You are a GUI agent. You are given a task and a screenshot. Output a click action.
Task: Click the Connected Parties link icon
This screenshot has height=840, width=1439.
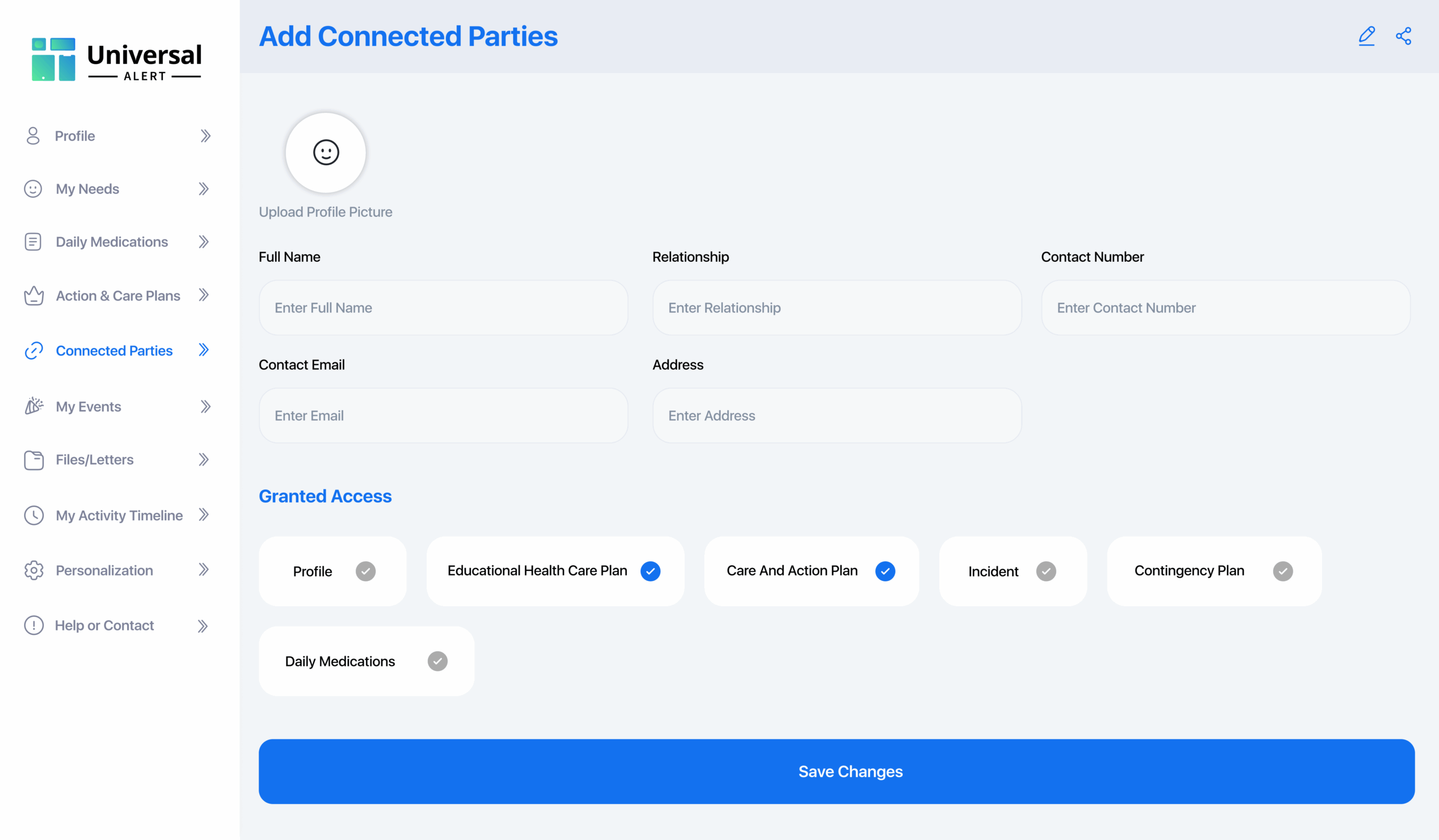tap(34, 351)
